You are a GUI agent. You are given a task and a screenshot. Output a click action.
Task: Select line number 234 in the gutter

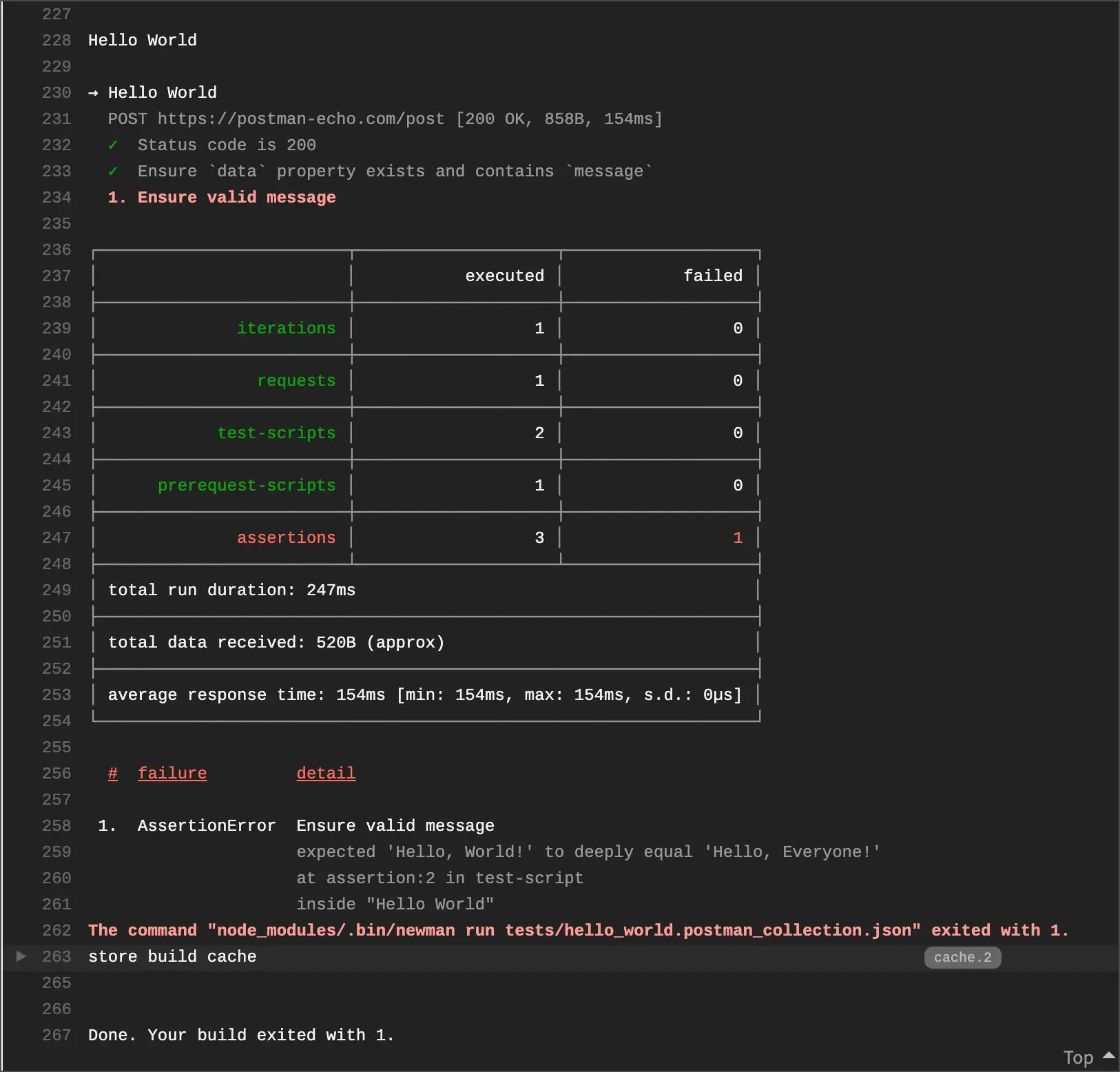pyautogui.click(x=56, y=197)
